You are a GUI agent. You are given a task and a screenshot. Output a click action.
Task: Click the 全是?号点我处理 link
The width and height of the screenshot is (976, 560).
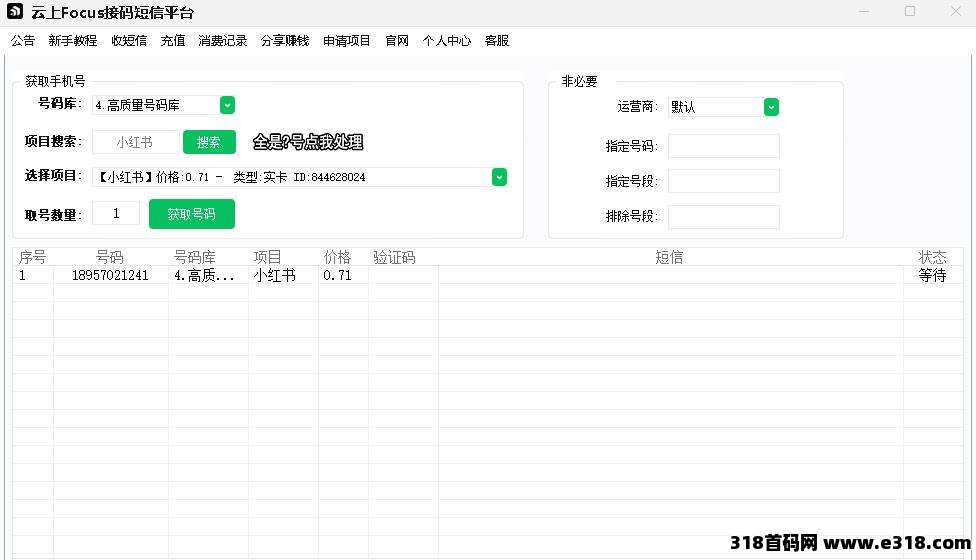click(307, 142)
